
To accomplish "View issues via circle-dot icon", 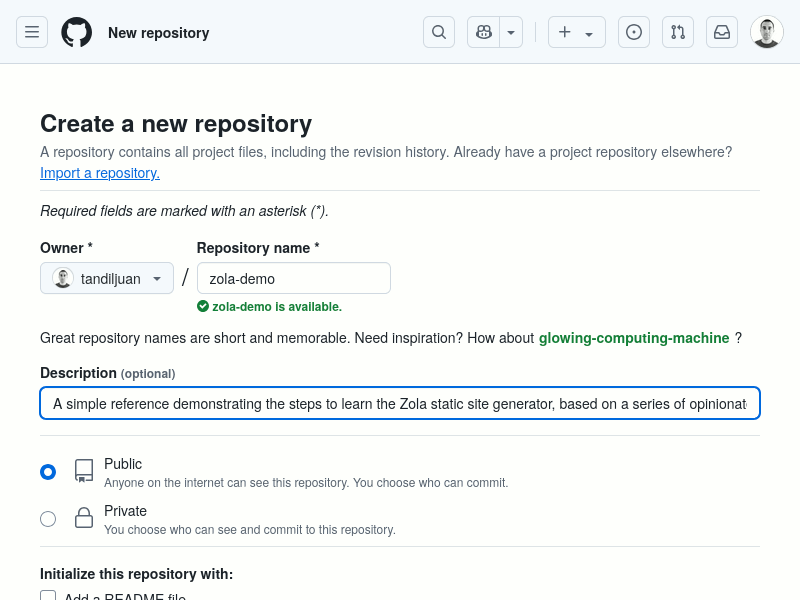I will (x=634, y=32).
